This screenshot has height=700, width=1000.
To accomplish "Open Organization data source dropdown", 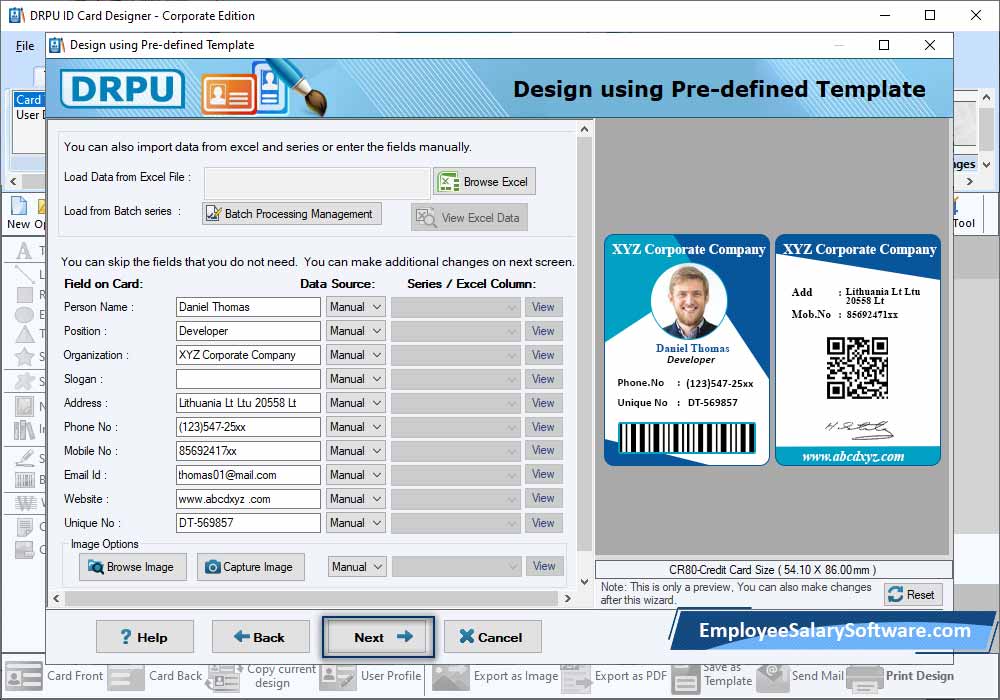I will [x=355, y=355].
